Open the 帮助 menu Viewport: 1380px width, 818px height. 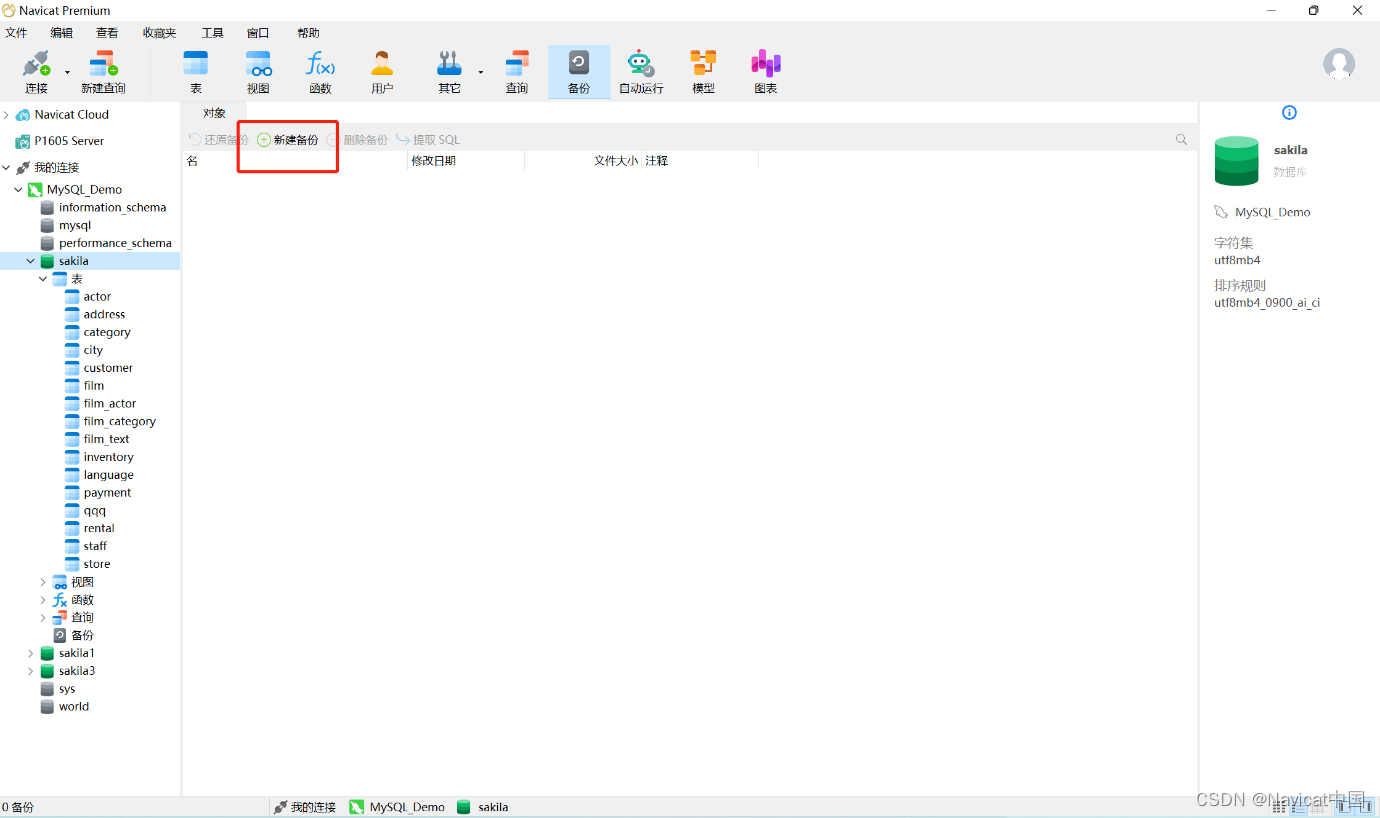[x=308, y=33]
